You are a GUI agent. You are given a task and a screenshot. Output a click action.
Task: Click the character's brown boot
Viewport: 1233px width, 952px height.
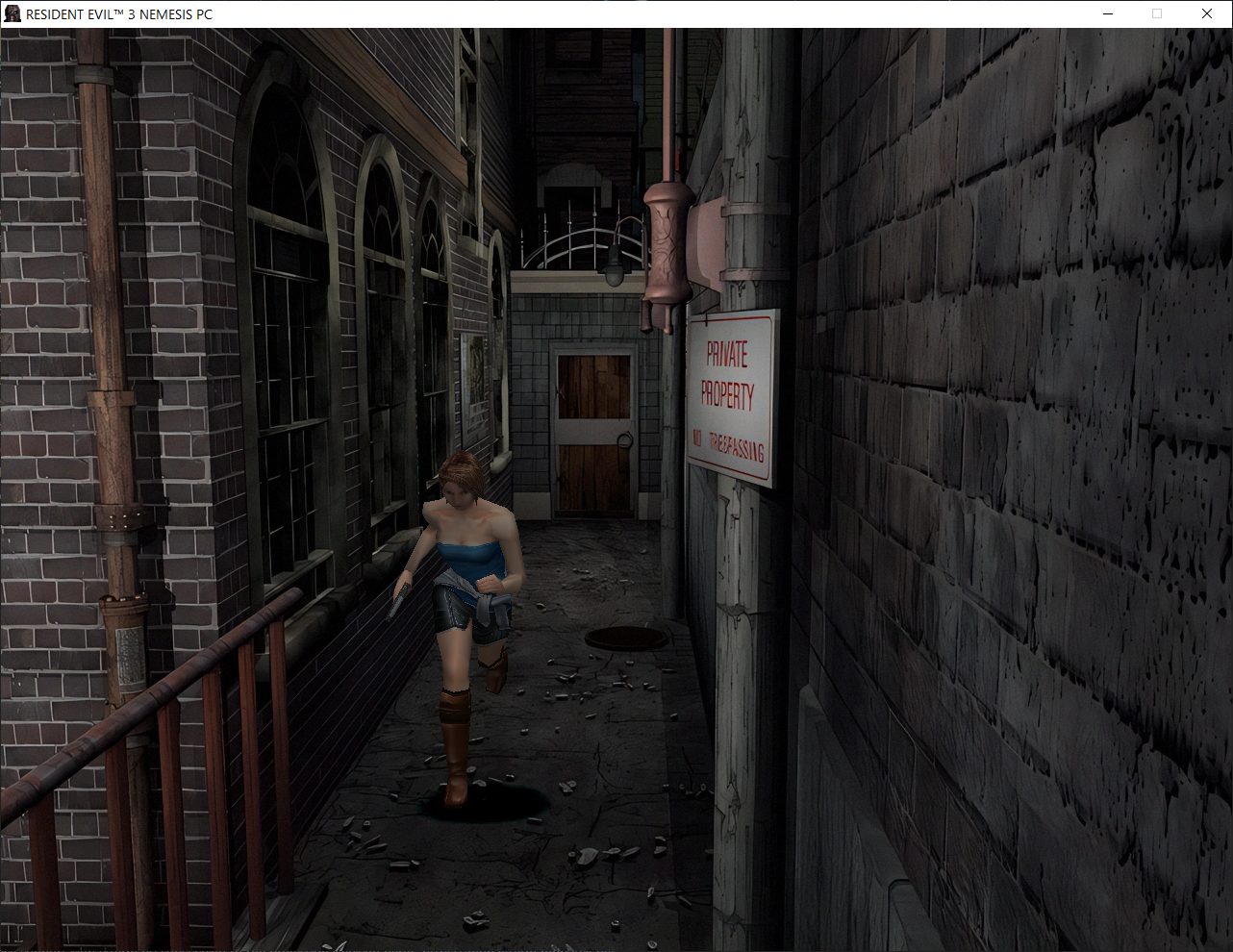pos(455,750)
